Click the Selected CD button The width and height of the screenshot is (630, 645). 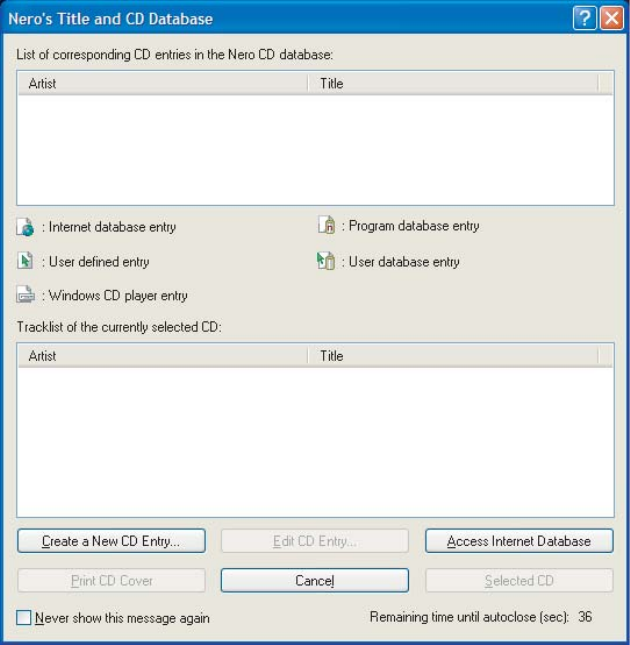pos(519,580)
